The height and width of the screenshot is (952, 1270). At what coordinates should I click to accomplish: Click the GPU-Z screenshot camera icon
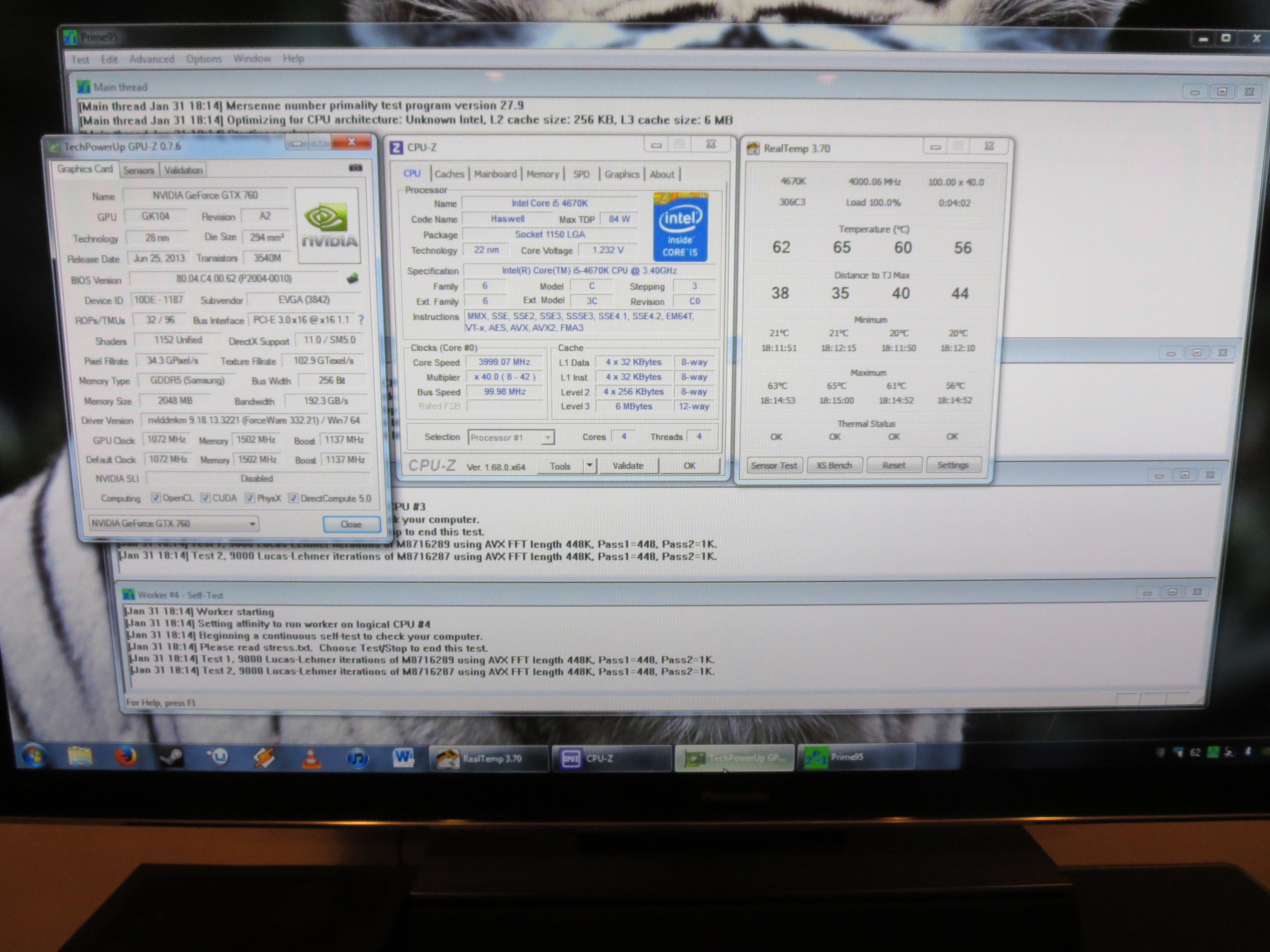click(x=355, y=168)
